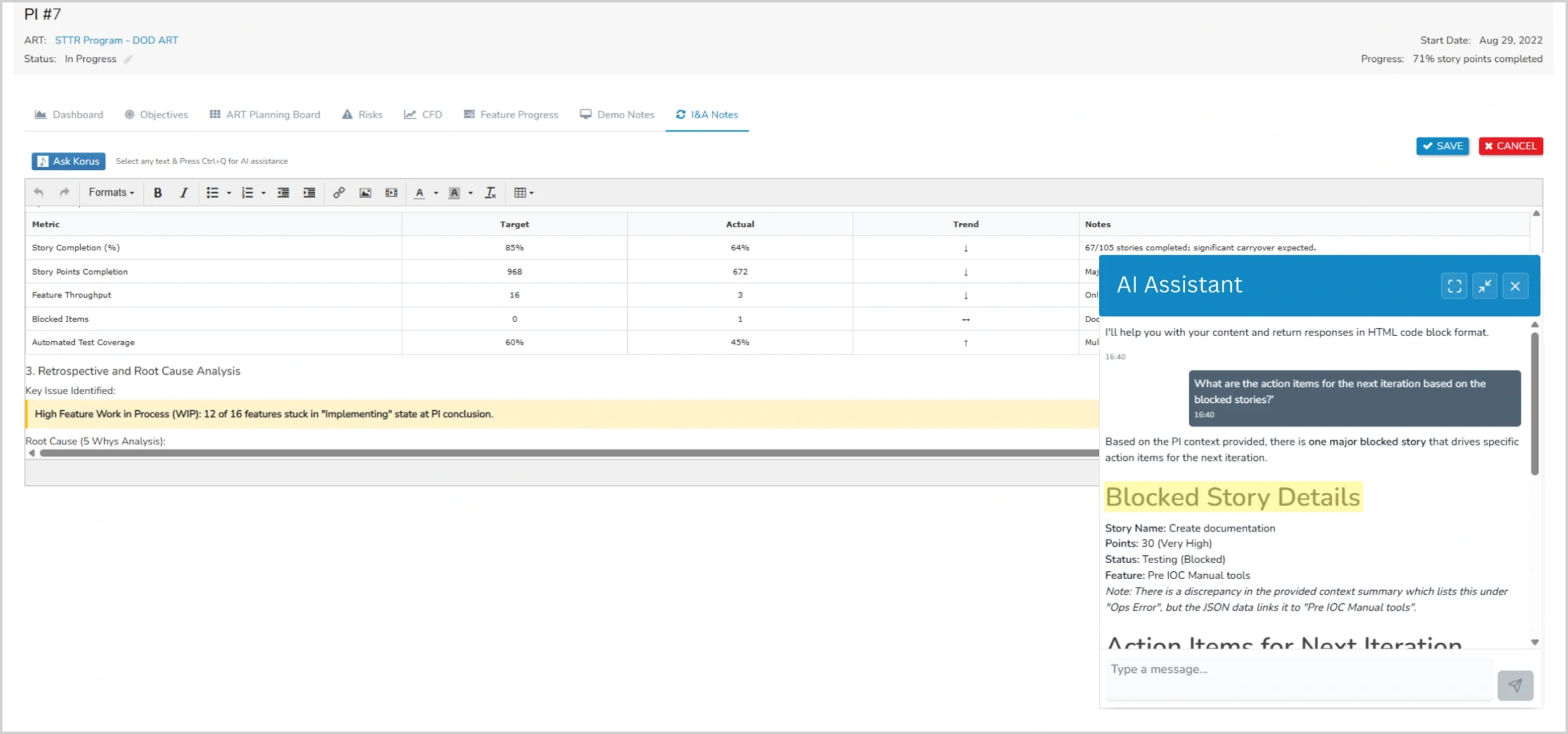1568x734 pixels.
Task: Click the insert media icon
Action: (x=391, y=193)
